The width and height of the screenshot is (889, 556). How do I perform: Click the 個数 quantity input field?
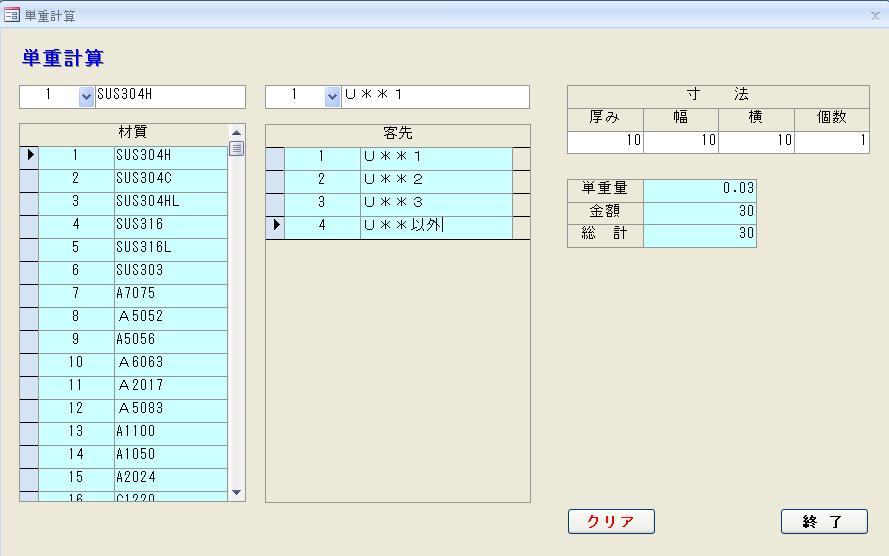(x=832, y=141)
